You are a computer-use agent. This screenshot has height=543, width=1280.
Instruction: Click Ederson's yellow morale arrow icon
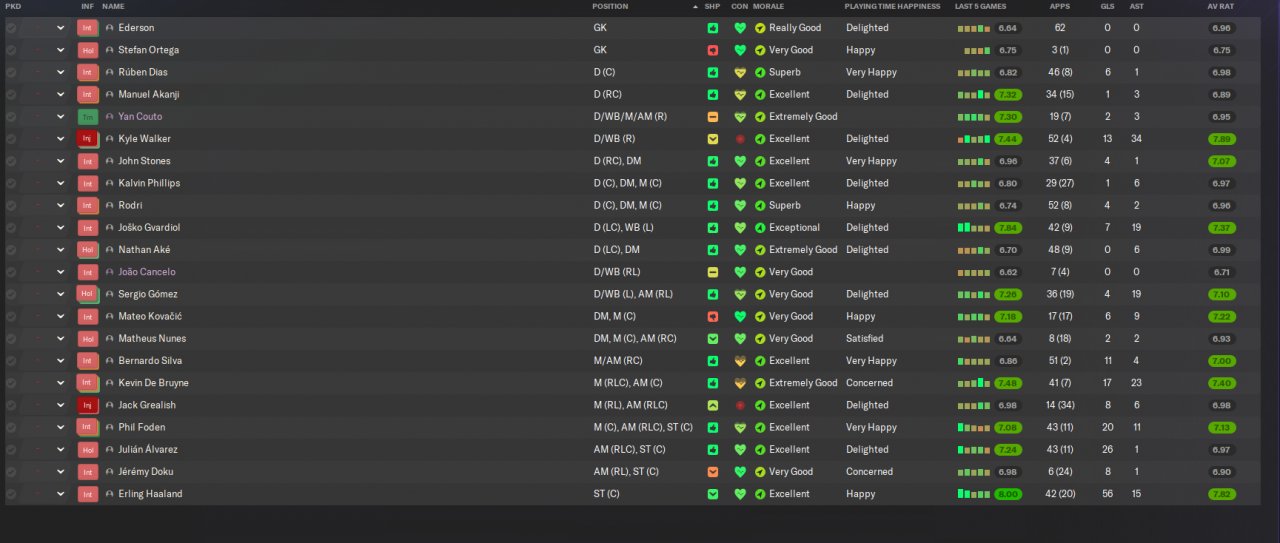pyautogui.click(x=760, y=28)
